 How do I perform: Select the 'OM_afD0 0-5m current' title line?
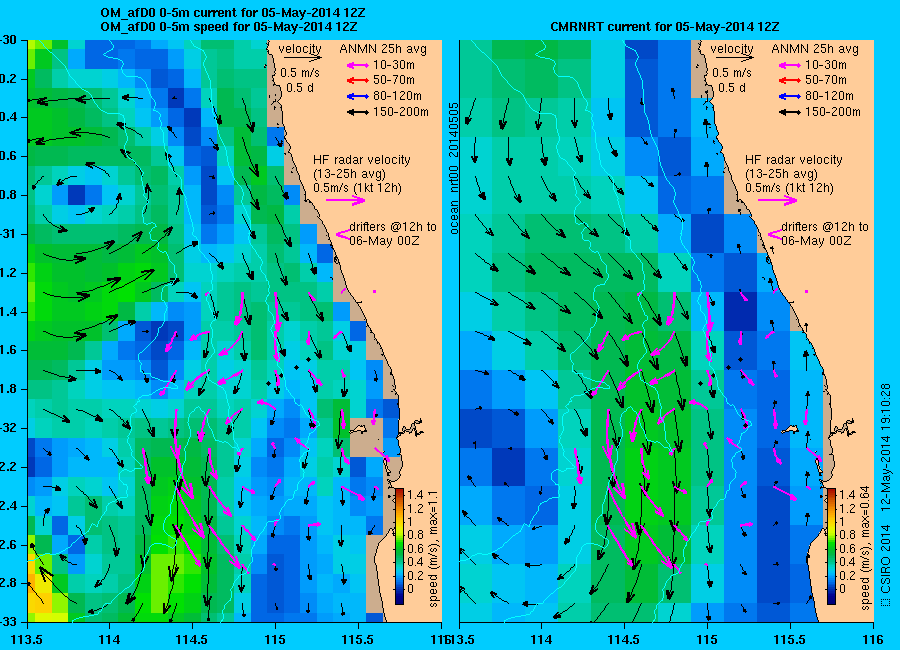coord(232,13)
